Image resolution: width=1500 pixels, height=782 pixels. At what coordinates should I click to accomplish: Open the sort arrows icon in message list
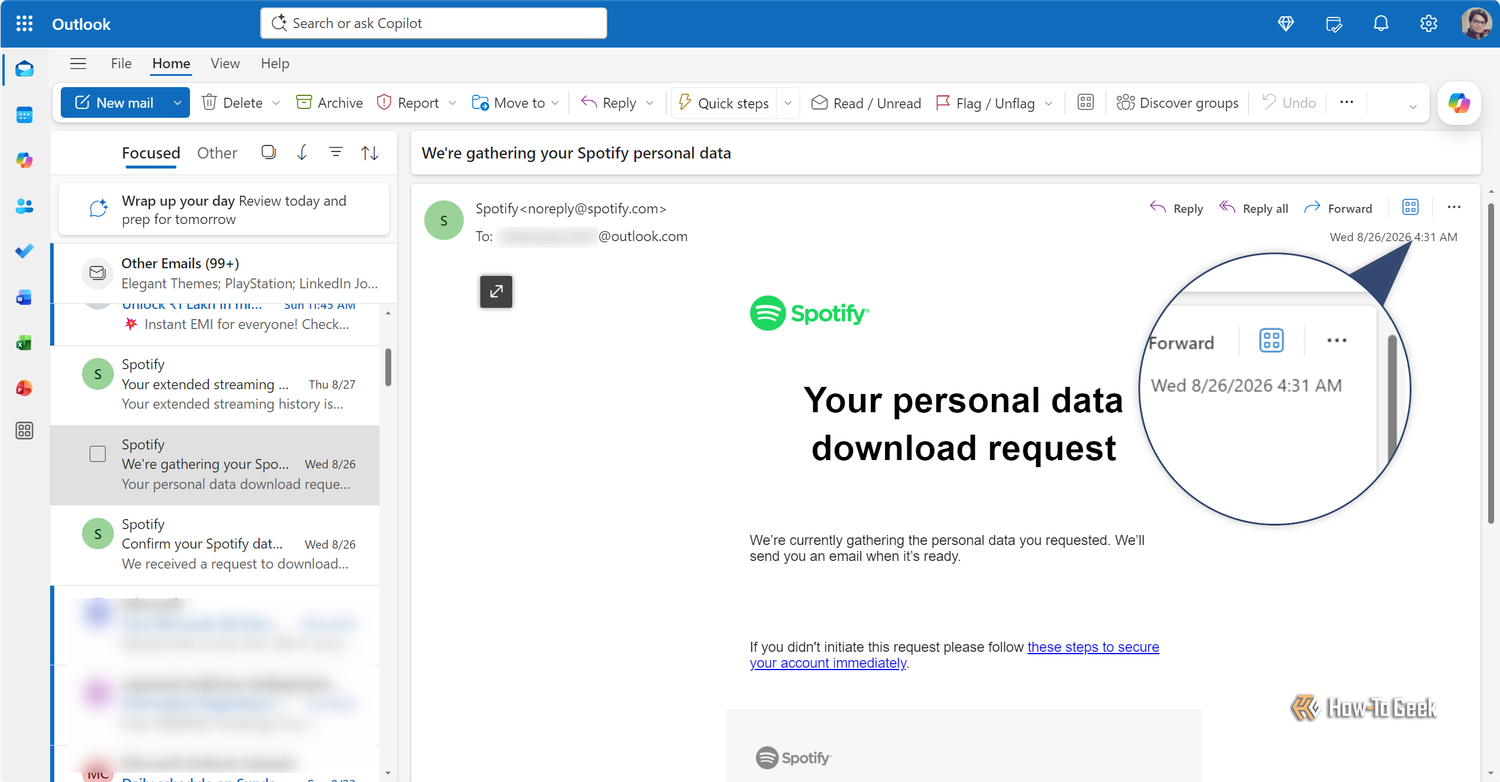tap(370, 152)
